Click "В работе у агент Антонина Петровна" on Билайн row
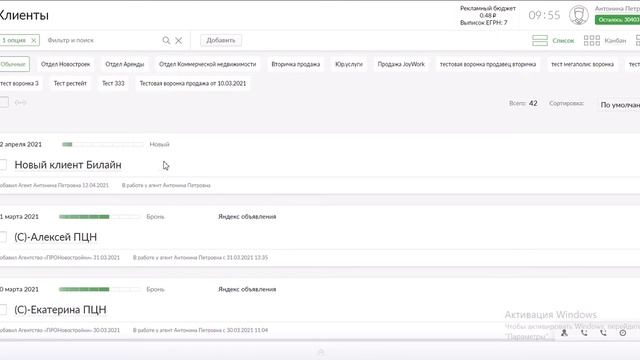Screen dimensions: 640x360 click(x=166, y=185)
